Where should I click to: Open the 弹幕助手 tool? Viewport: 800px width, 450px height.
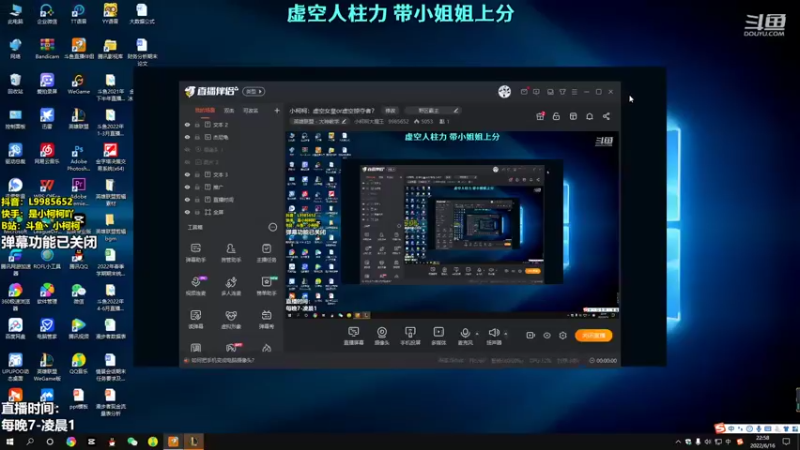tap(195, 253)
